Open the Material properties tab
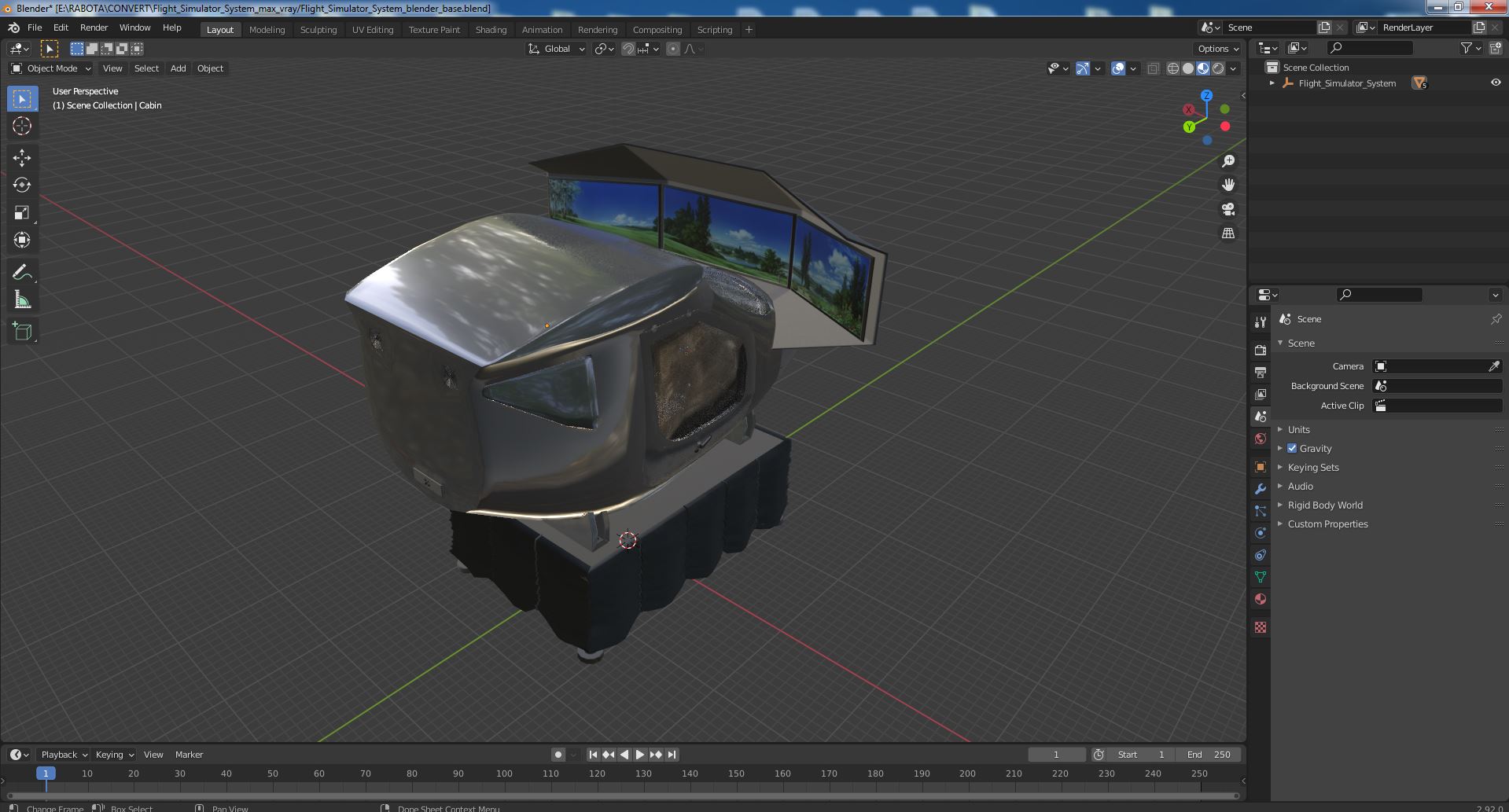The image size is (1509, 812). [1261, 599]
